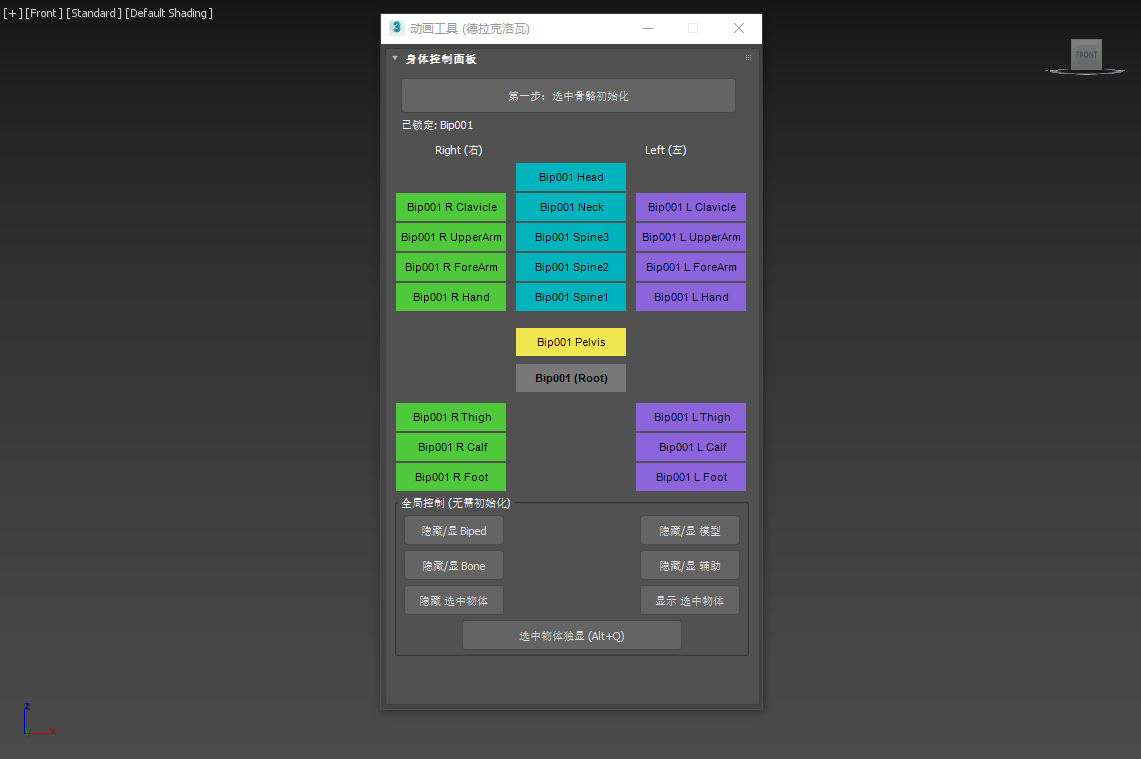Open the [+] viewport menu
This screenshot has width=1141, height=759.
click(x=12, y=13)
